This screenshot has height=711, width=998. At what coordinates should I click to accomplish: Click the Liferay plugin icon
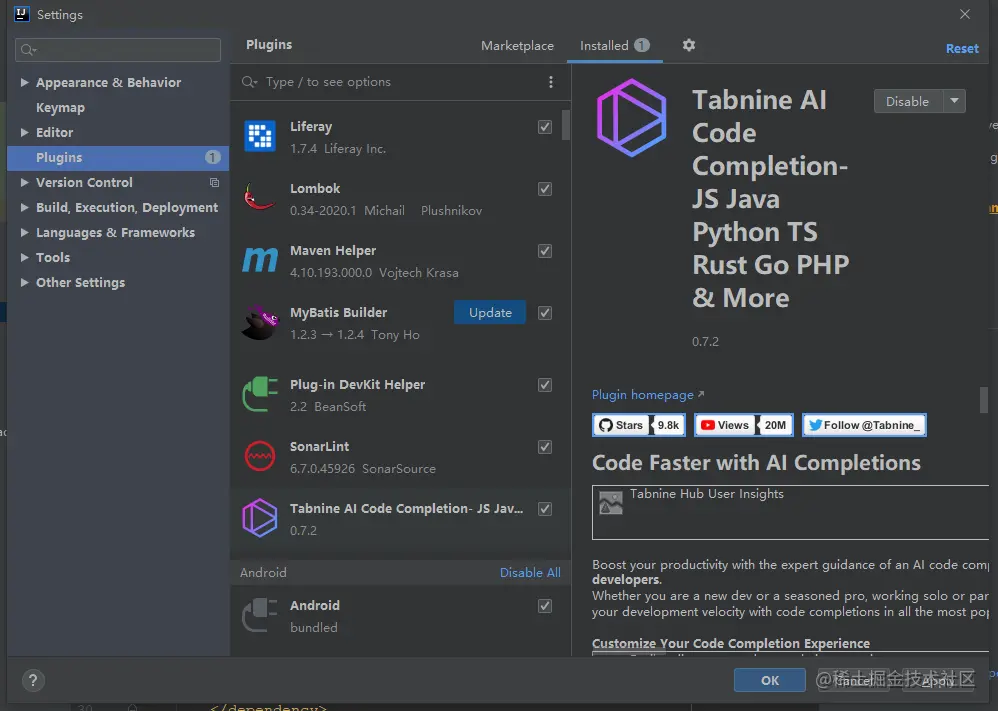(x=260, y=137)
